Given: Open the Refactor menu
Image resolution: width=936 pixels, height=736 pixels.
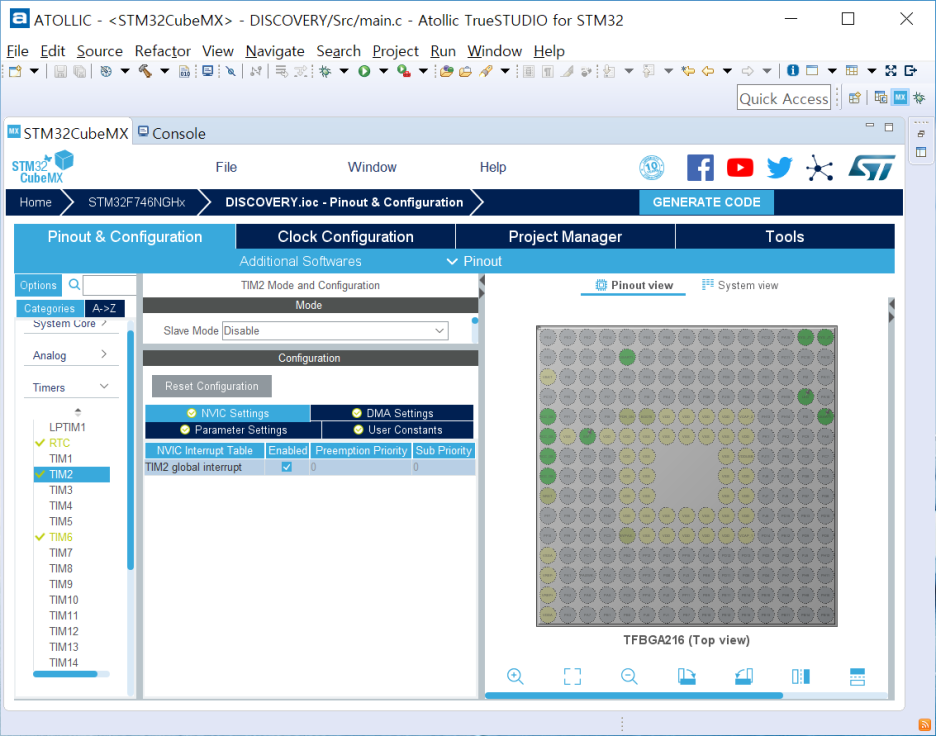Looking at the screenshot, I should pos(162,51).
